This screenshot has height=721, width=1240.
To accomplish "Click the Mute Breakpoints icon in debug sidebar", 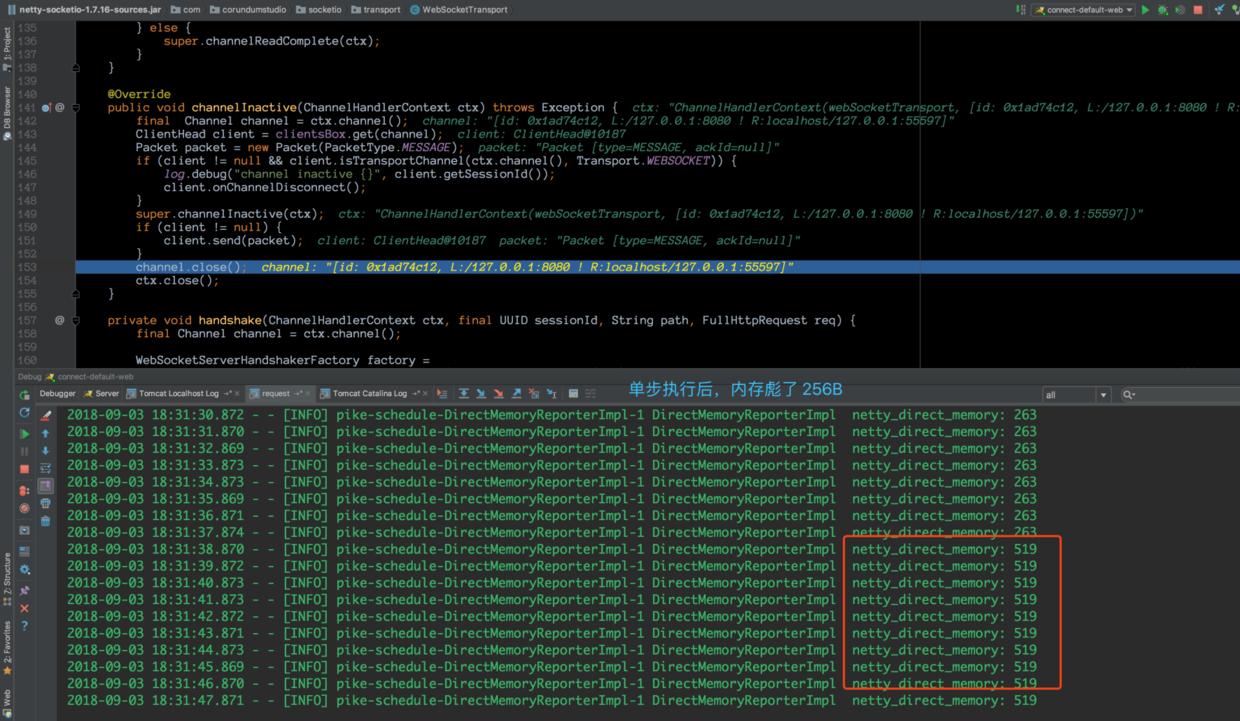I will point(25,509).
